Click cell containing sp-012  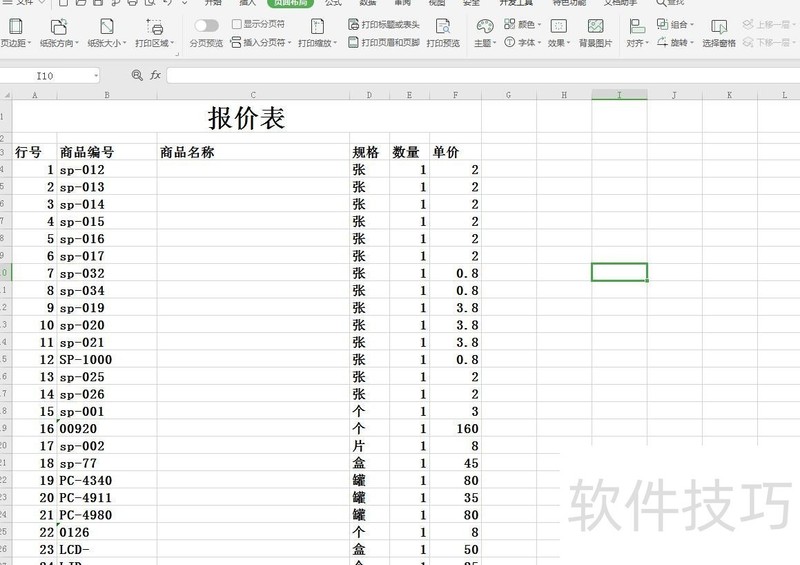click(x=107, y=169)
